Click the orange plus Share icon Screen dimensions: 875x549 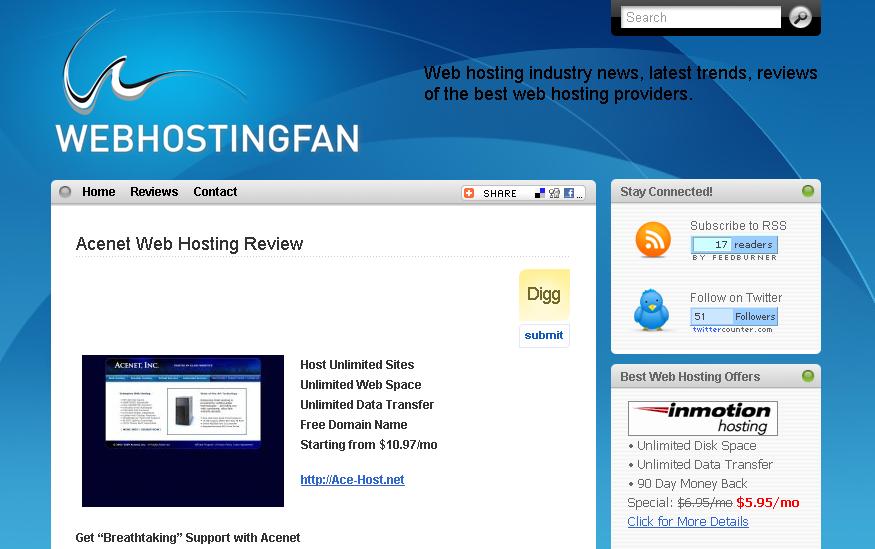469,193
